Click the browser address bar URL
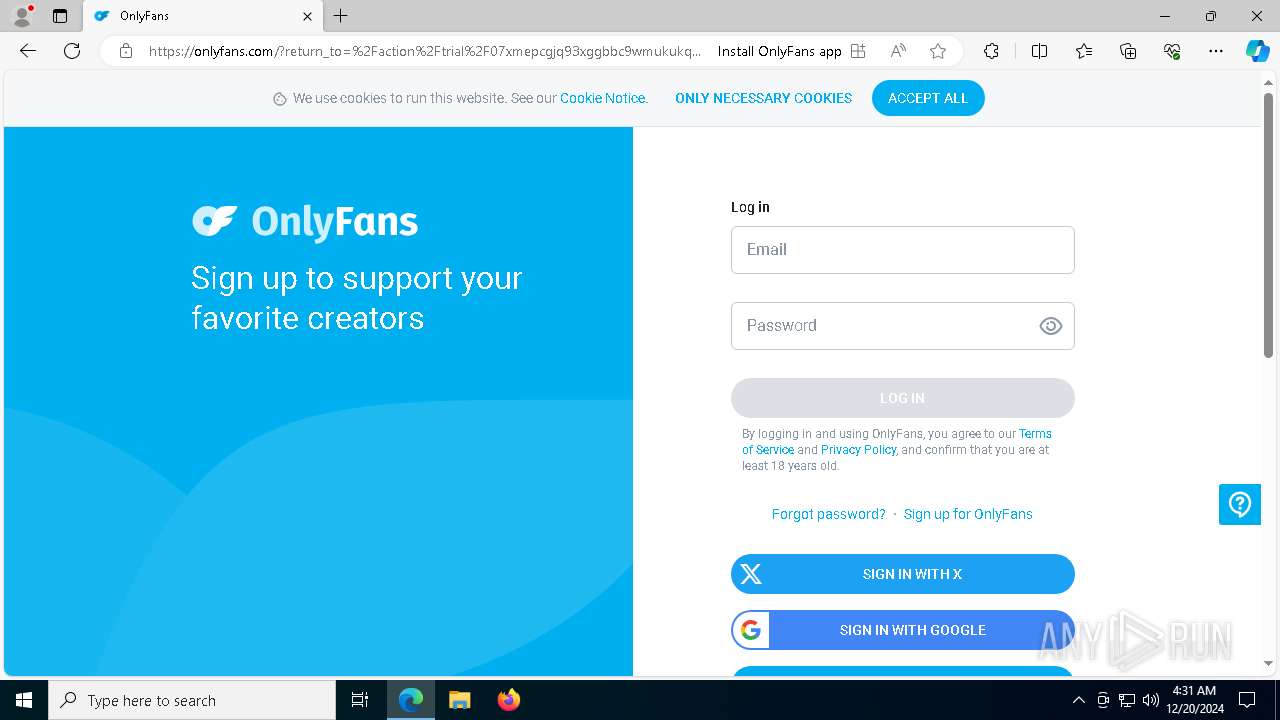The width and height of the screenshot is (1280, 720). click(x=425, y=51)
